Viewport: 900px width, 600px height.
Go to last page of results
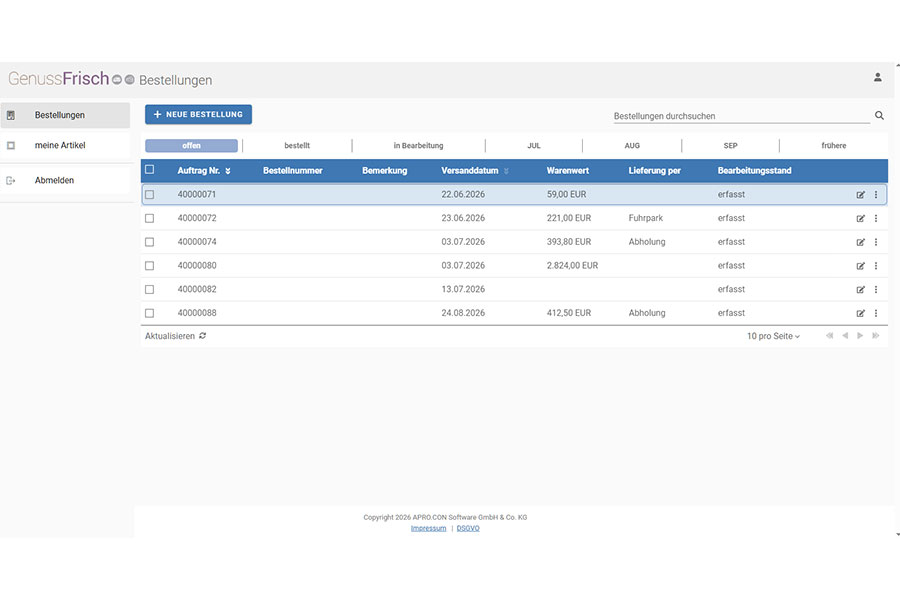point(875,336)
